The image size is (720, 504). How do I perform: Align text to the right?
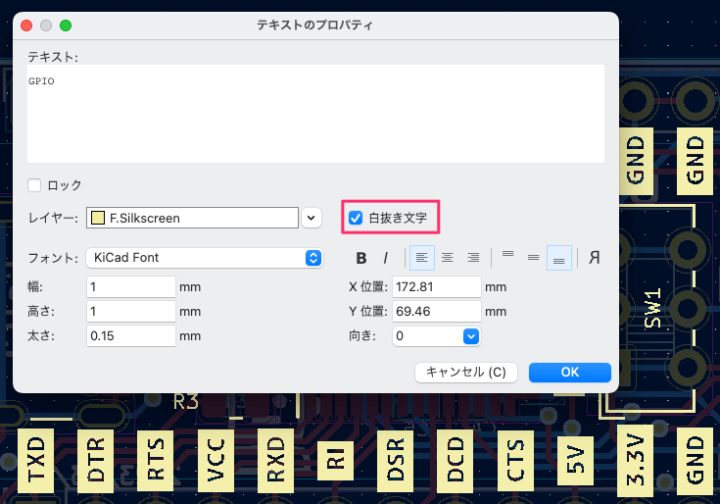coord(474,258)
